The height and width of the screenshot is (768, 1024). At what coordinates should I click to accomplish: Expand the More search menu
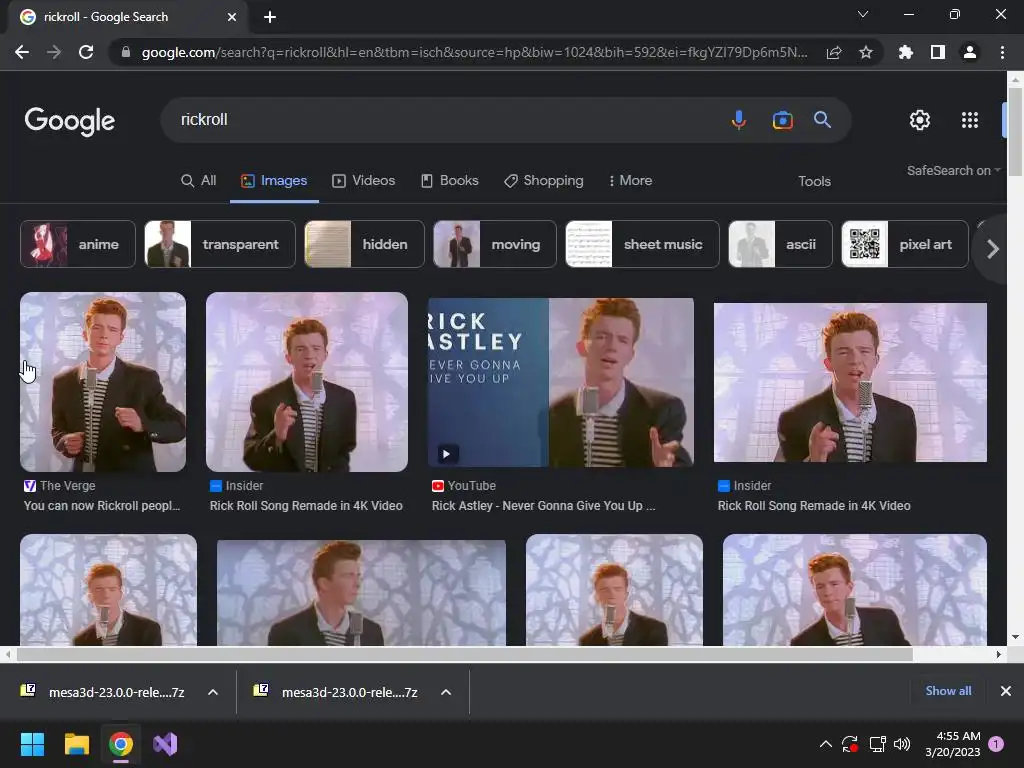coord(630,181)
